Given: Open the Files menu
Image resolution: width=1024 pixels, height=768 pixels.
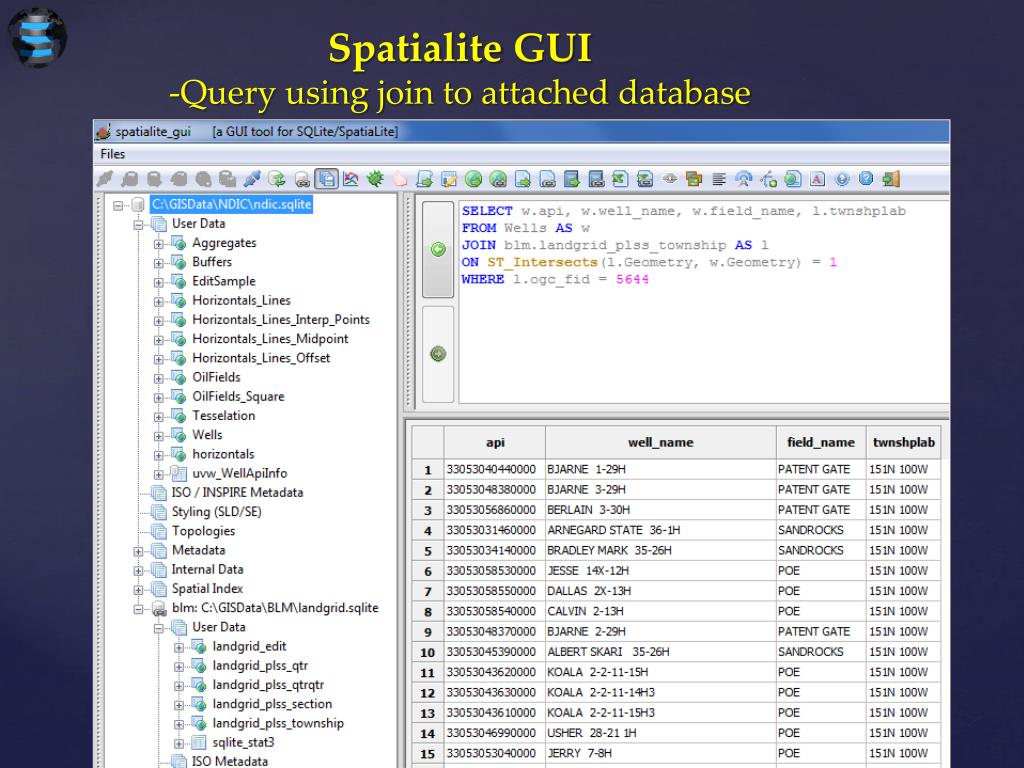Looking at the screenshot, I should 112,154.
